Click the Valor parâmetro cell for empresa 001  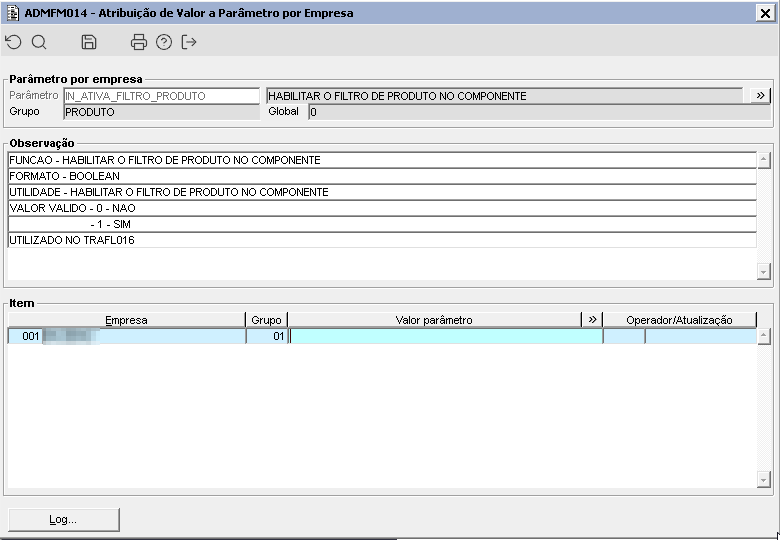click(446, 336)
